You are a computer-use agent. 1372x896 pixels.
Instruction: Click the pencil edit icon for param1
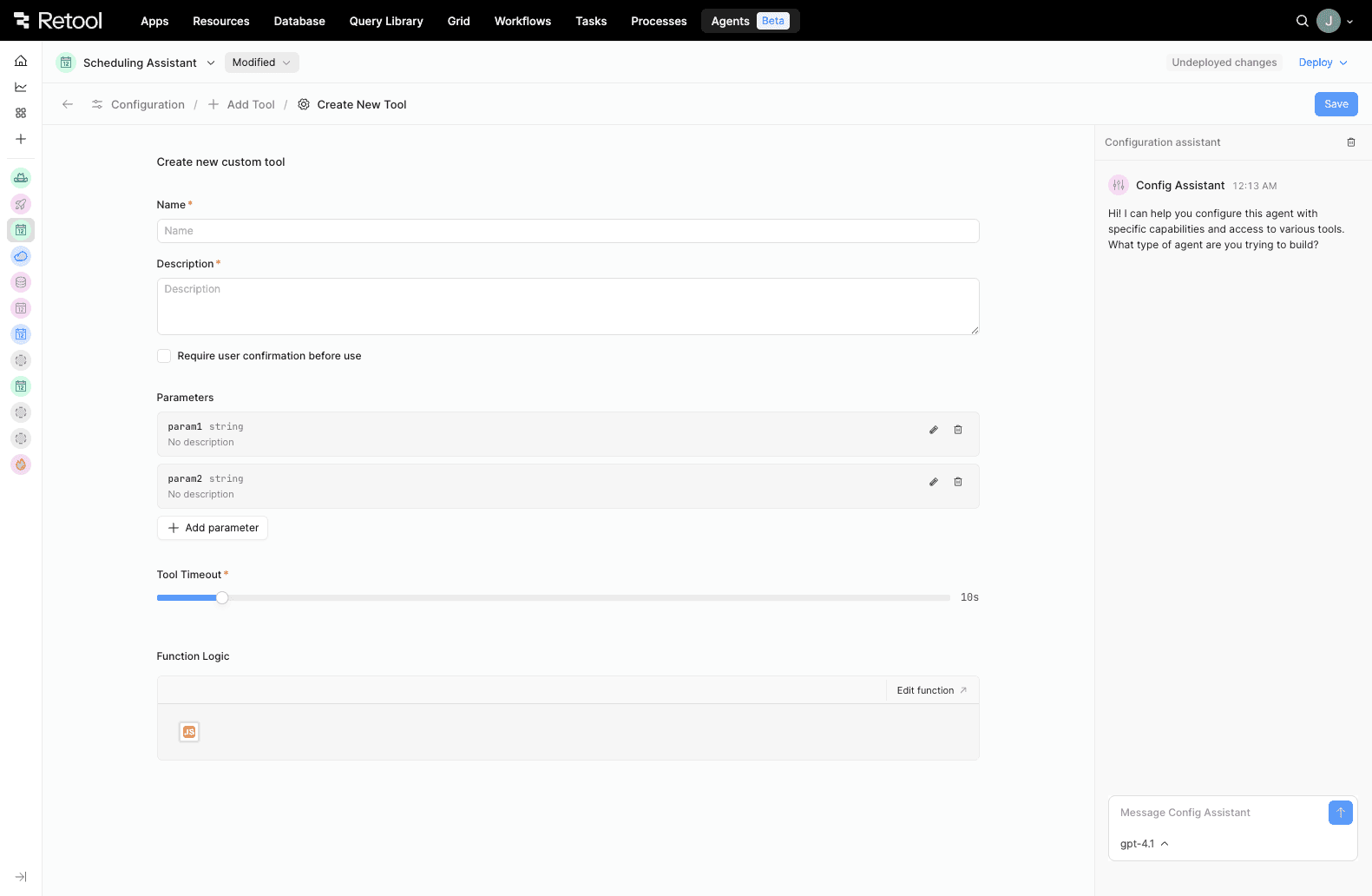tap(934, 430)
